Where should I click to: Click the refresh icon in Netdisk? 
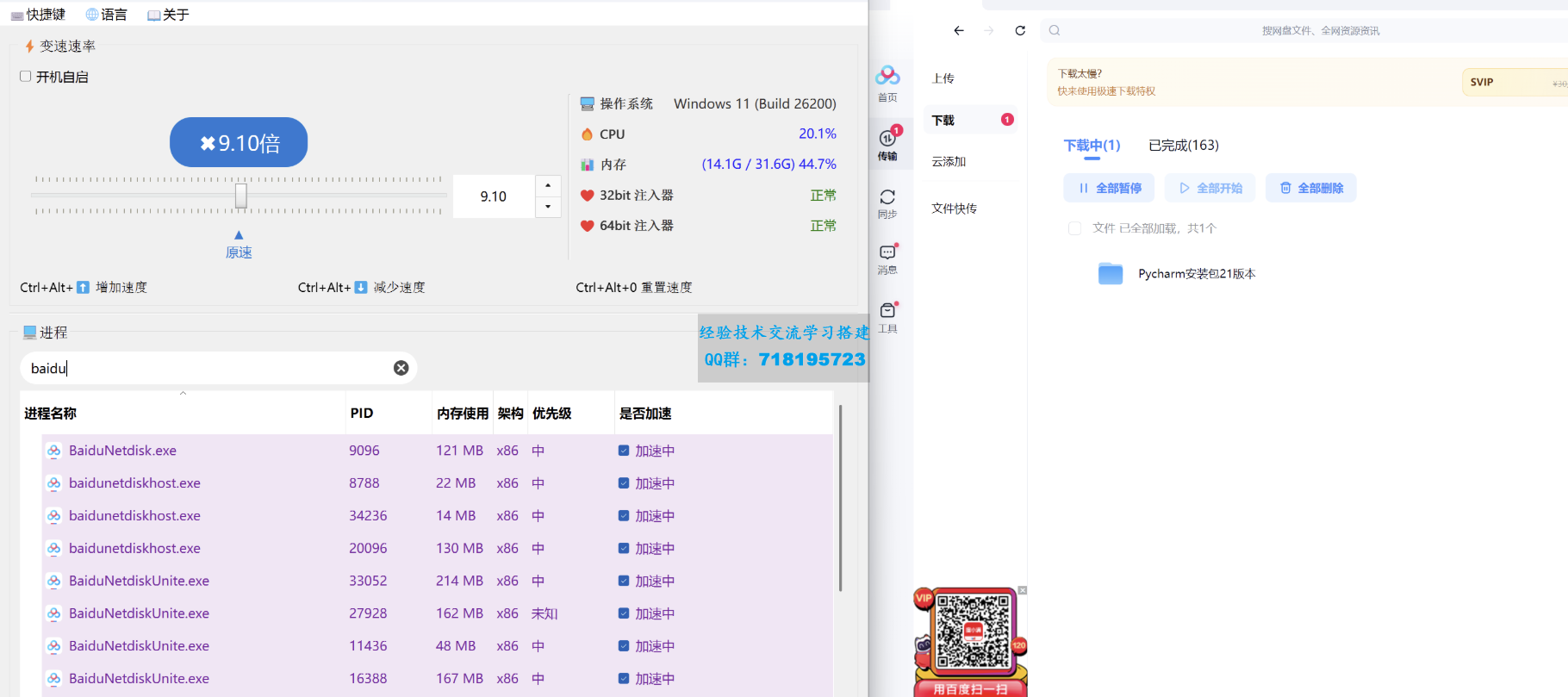(1020, 30)
